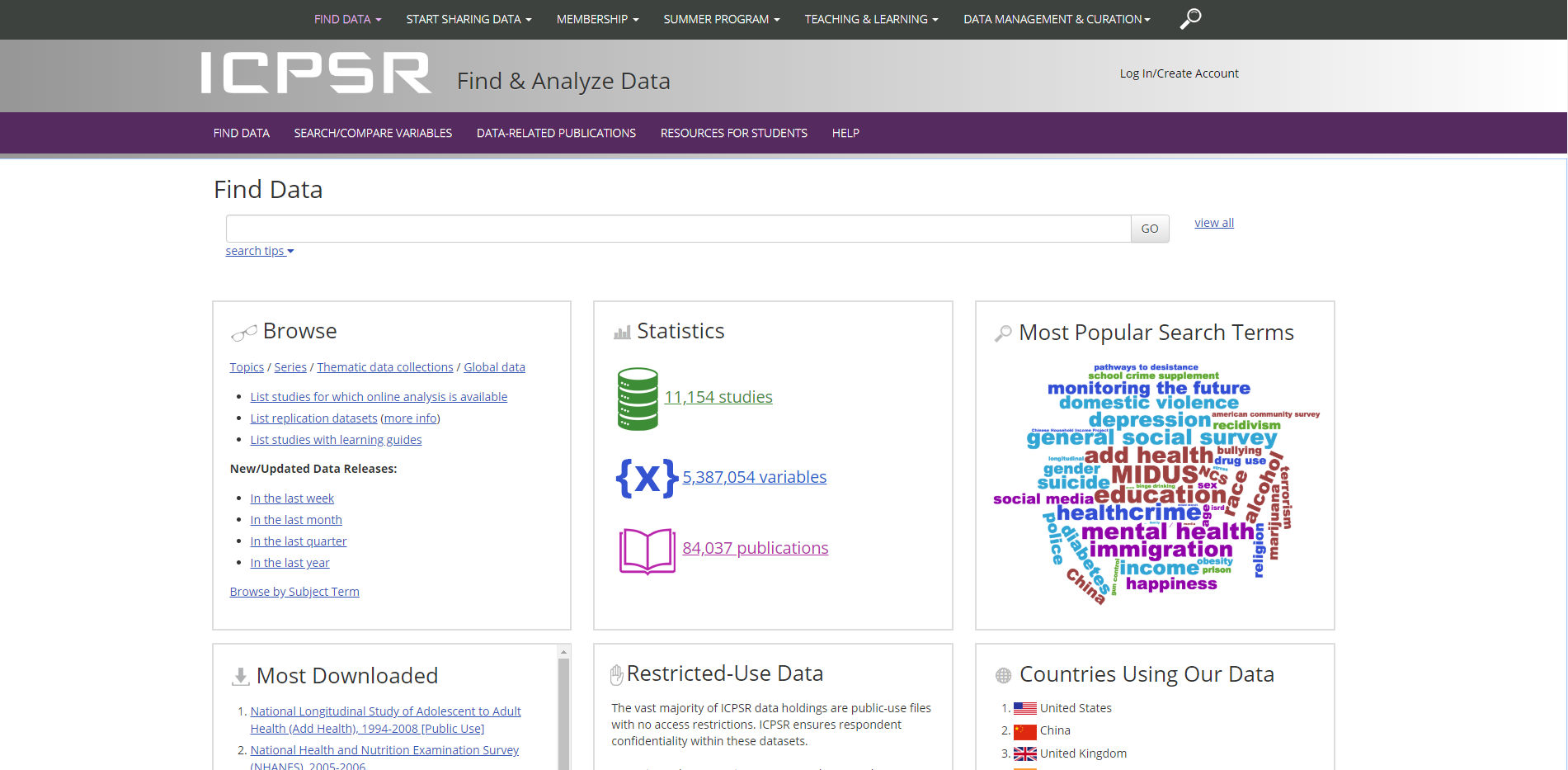Click the United States flag icon
The height and width of the screenshot is (770, 1568).
pos(1024,708)
